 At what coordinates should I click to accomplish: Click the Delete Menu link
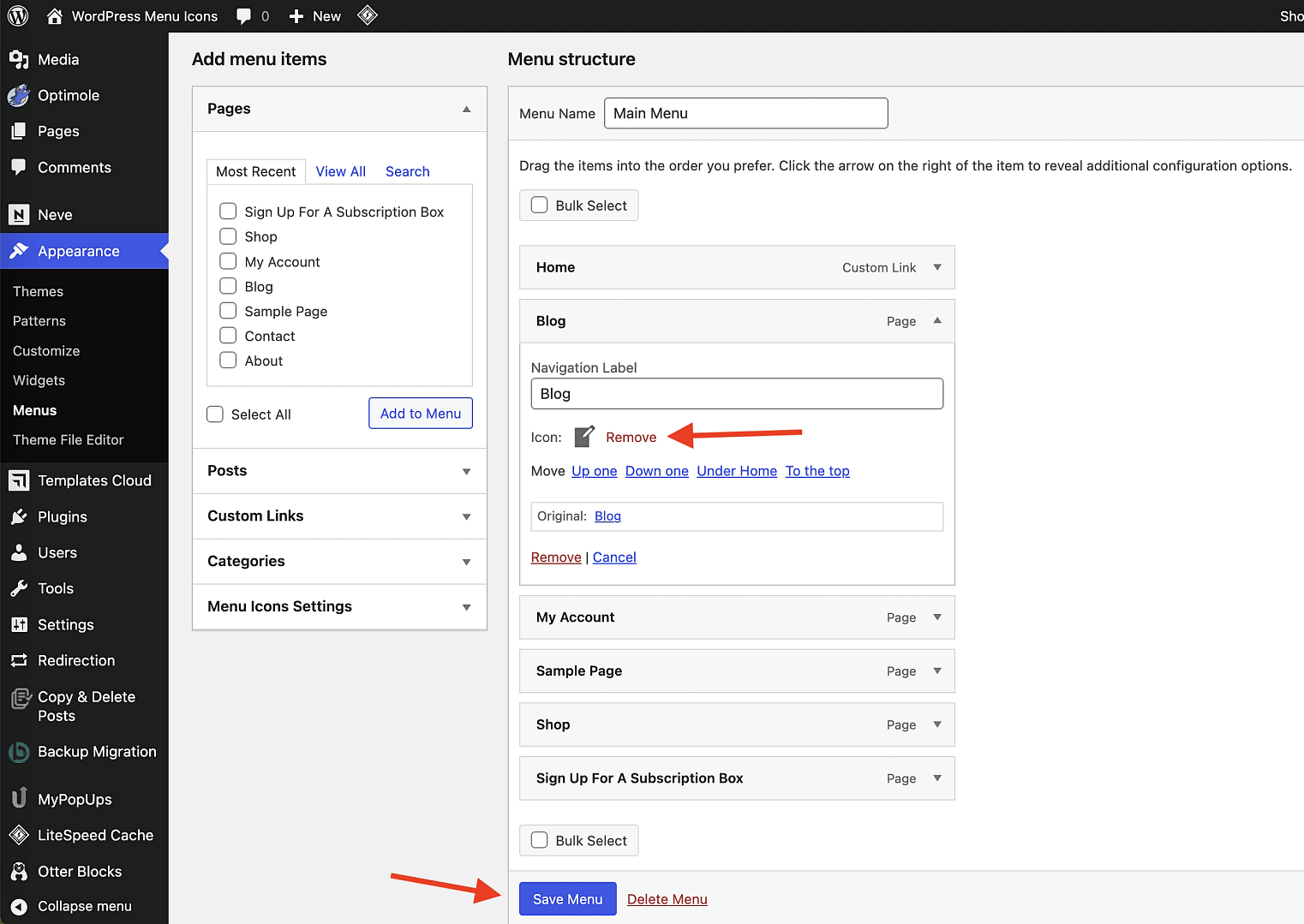667,899
